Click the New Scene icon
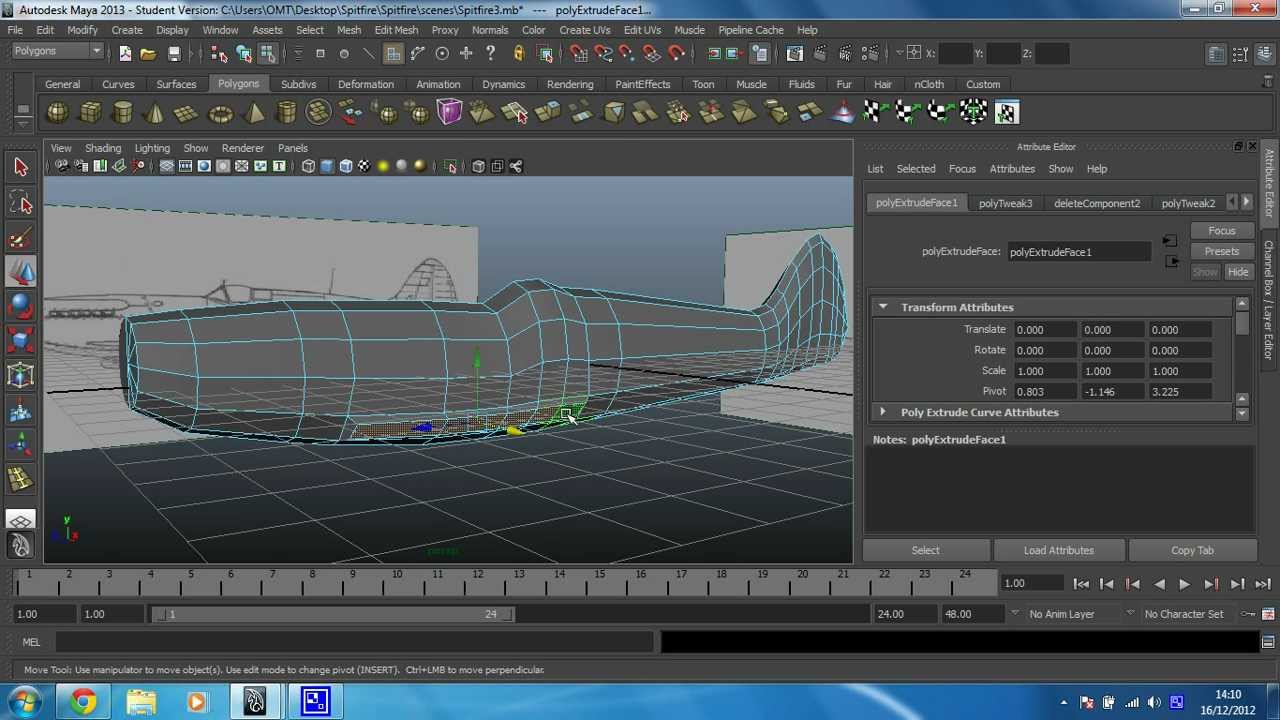Image resolution: width=1280 pixels, height=720 pixels. click(125, 53)
